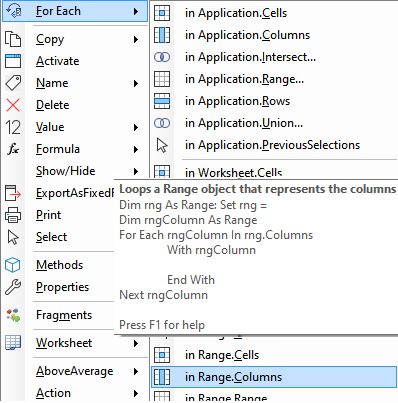
Task: Click the fx Formula icon
Action: coord(13,149)
